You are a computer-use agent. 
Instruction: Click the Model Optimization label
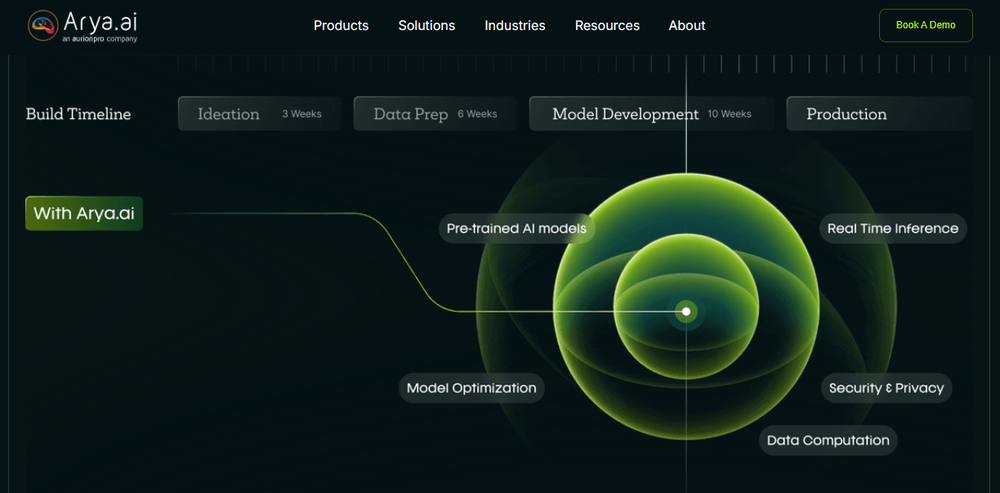pyautogui.click(x=471, y=388)
